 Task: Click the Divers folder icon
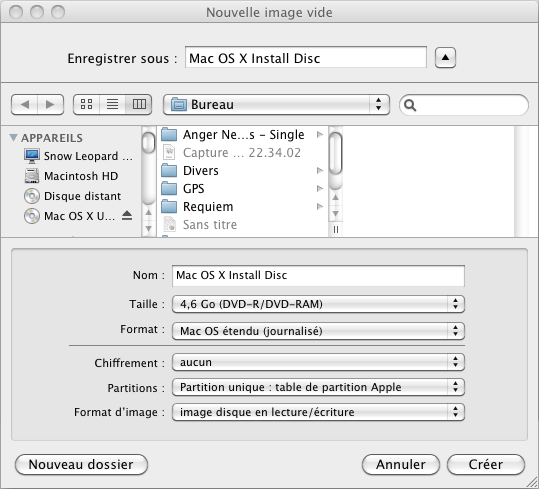click(x=169, y=170)
